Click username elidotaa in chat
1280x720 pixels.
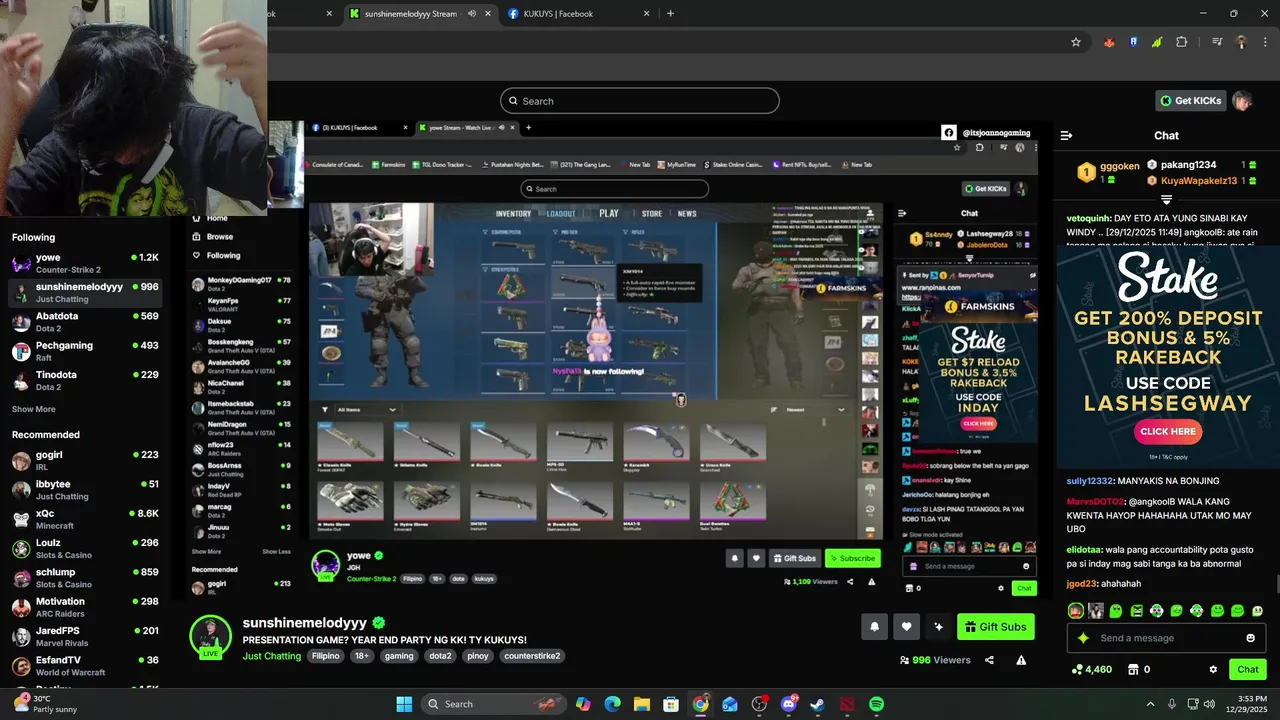1084,549
